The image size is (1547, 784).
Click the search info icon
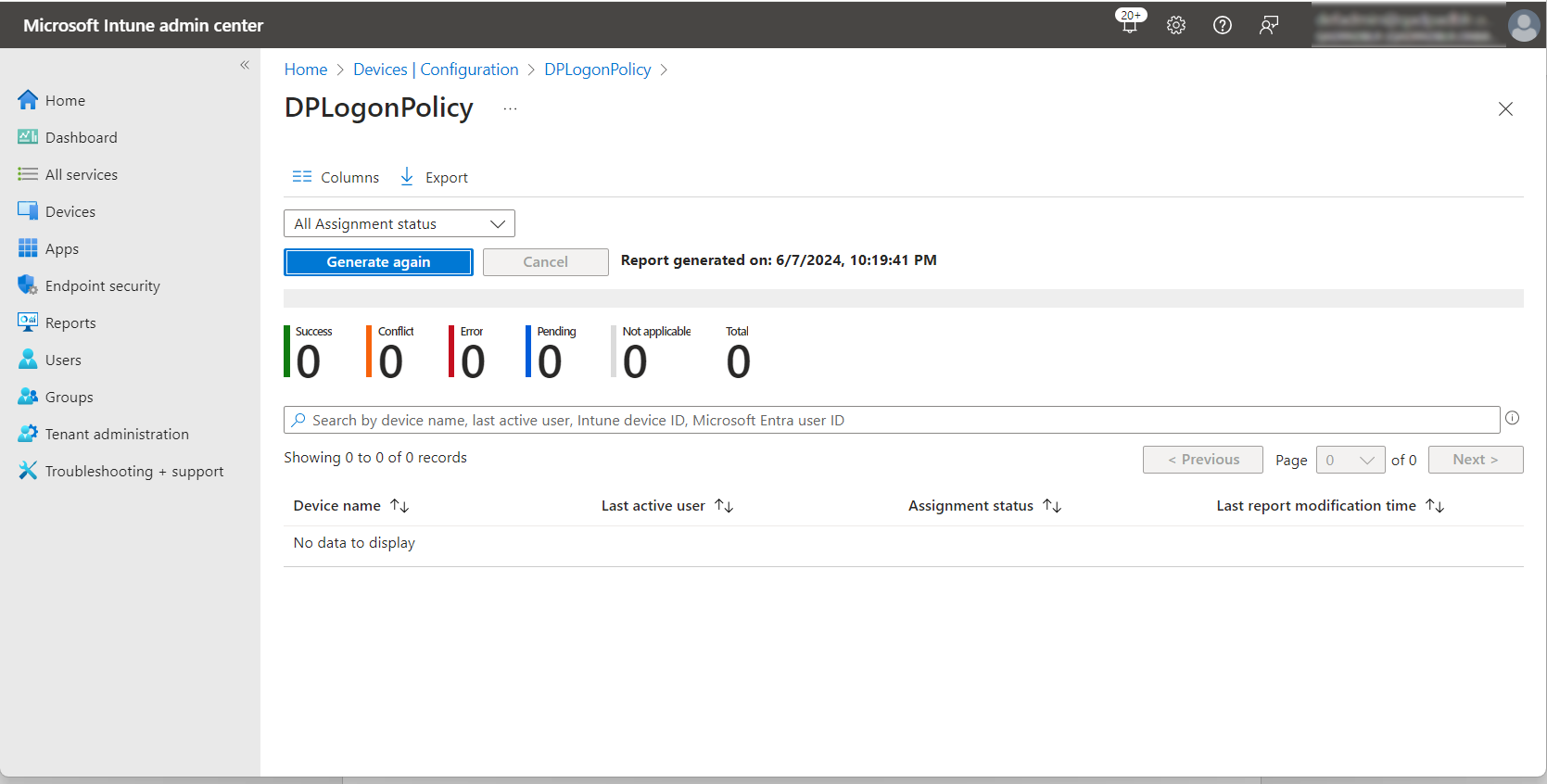tap(1512, 418)
